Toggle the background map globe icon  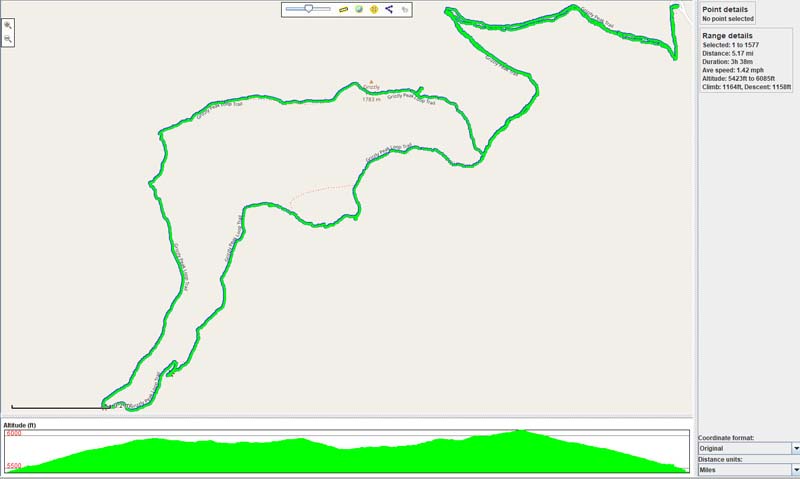pyautogui.click(x=357, y=9)
